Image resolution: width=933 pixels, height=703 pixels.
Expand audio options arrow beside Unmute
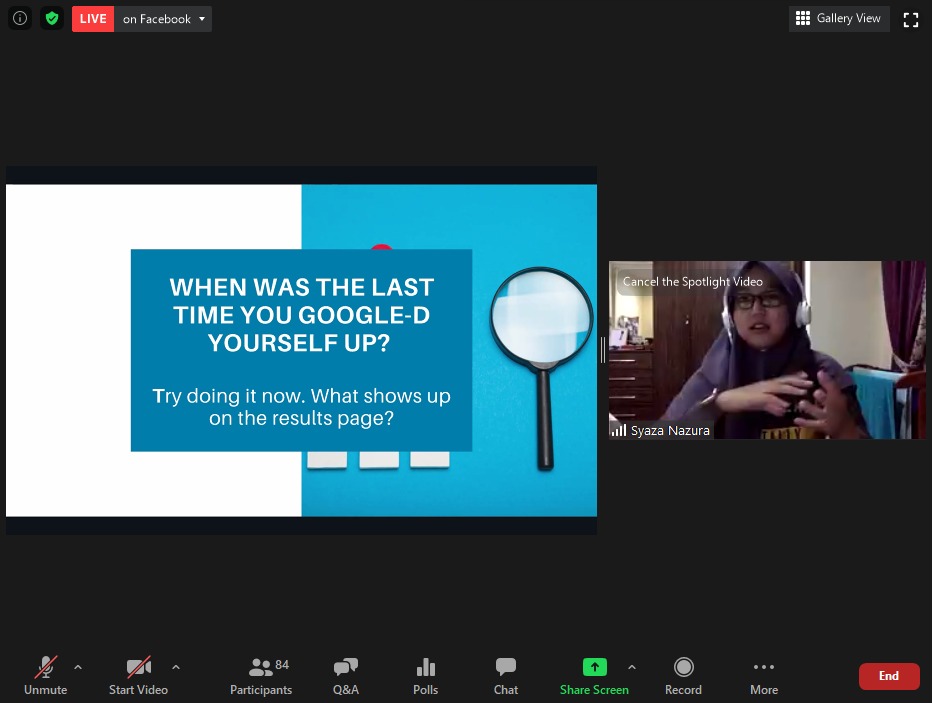78,667
